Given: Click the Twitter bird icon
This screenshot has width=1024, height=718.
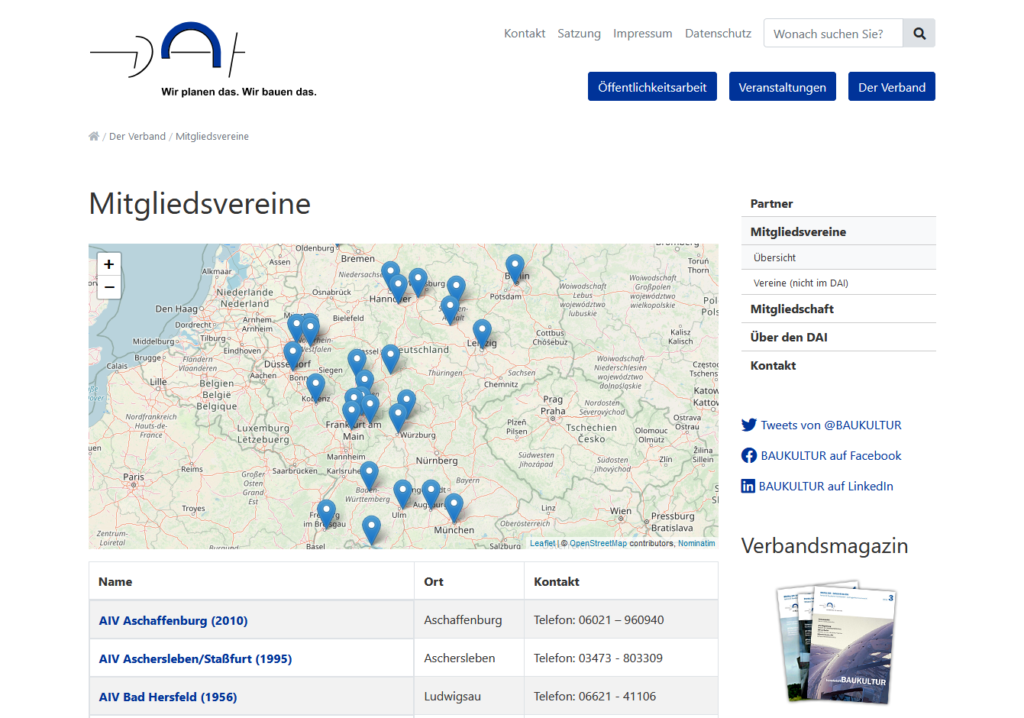Looking at the screenshot, I should (748, 425).
